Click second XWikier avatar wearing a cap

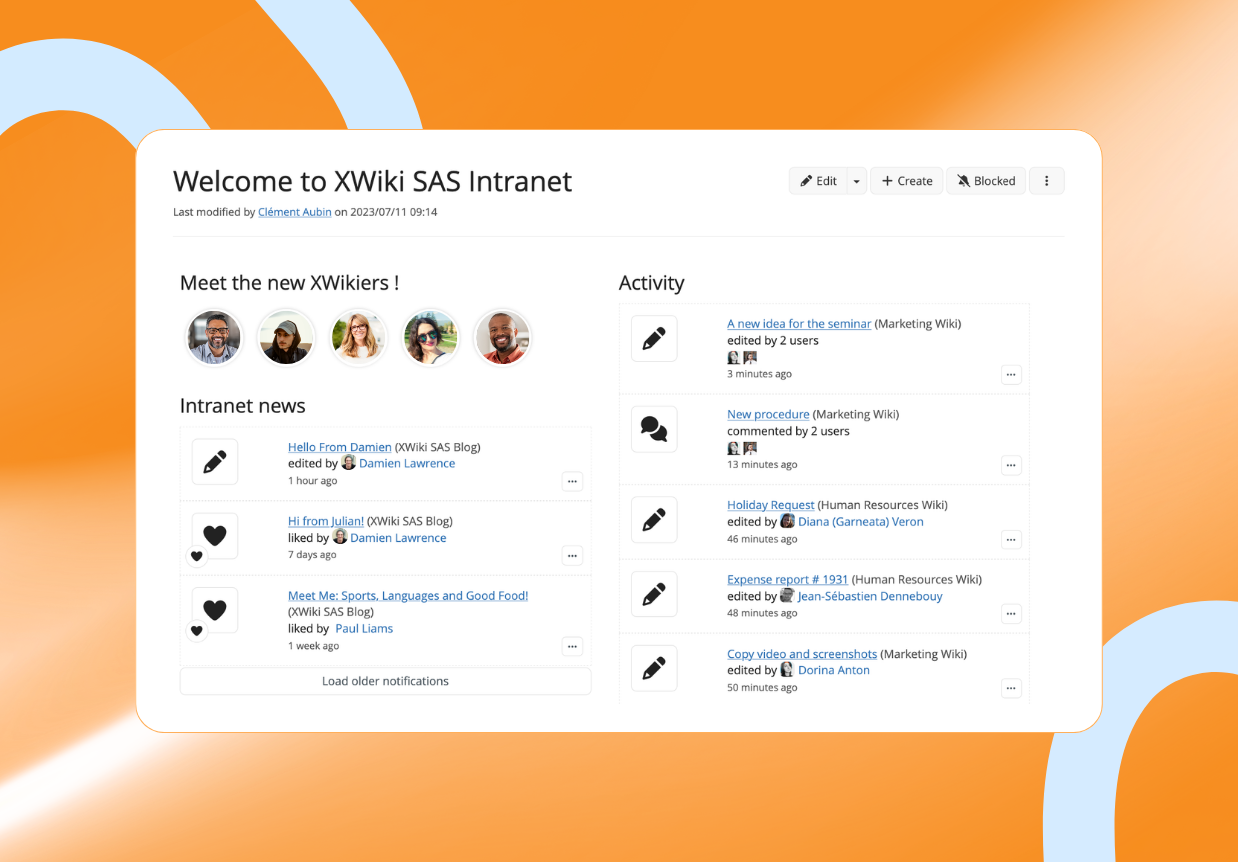pos(286,337)
